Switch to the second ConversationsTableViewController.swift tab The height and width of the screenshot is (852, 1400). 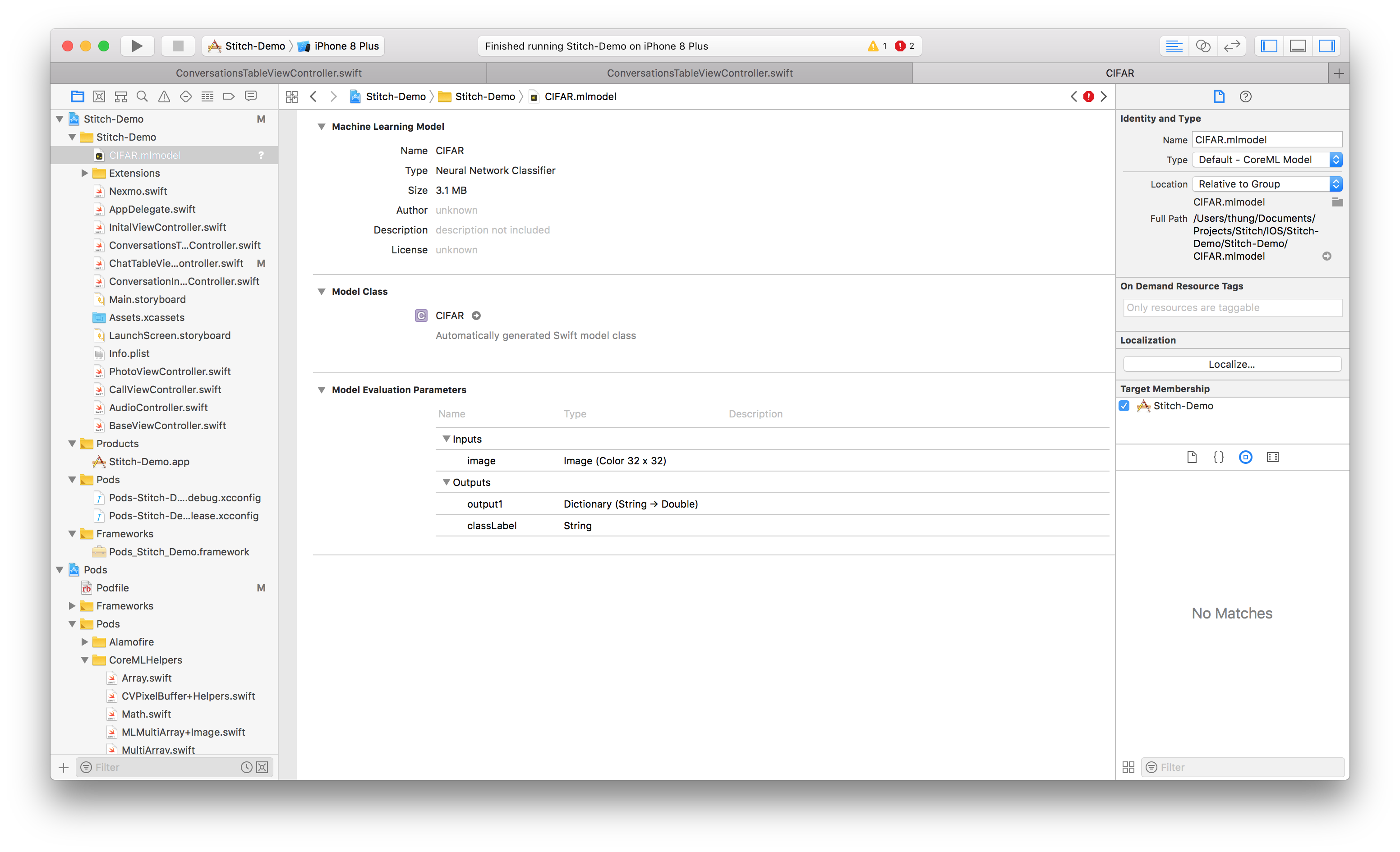[700, 73]
